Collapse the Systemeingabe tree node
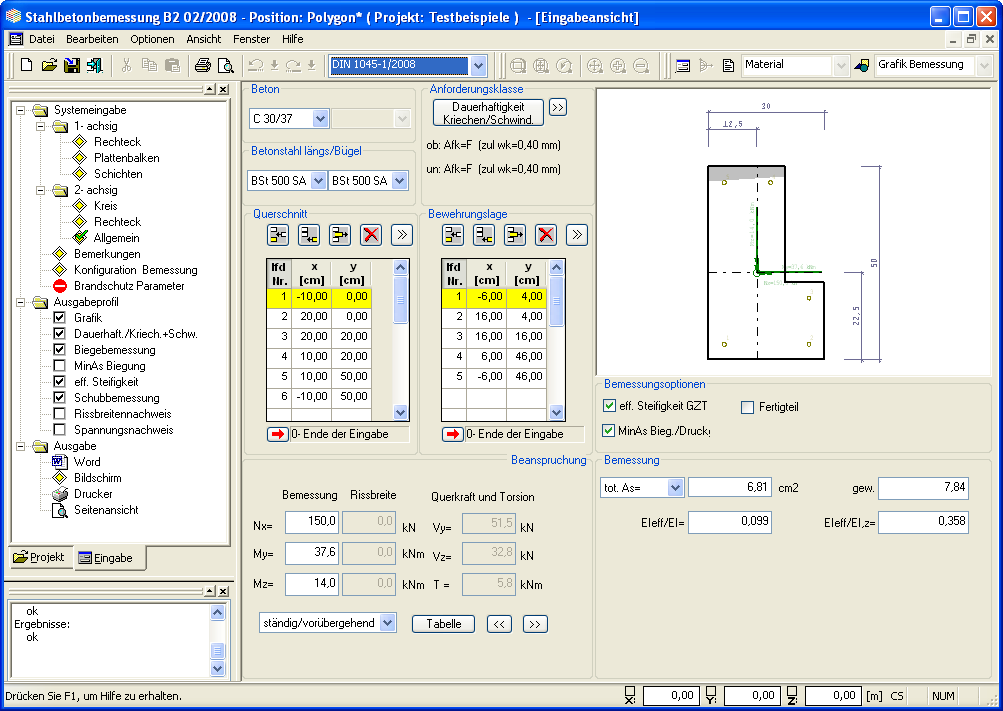 click(x=20, y=110)
